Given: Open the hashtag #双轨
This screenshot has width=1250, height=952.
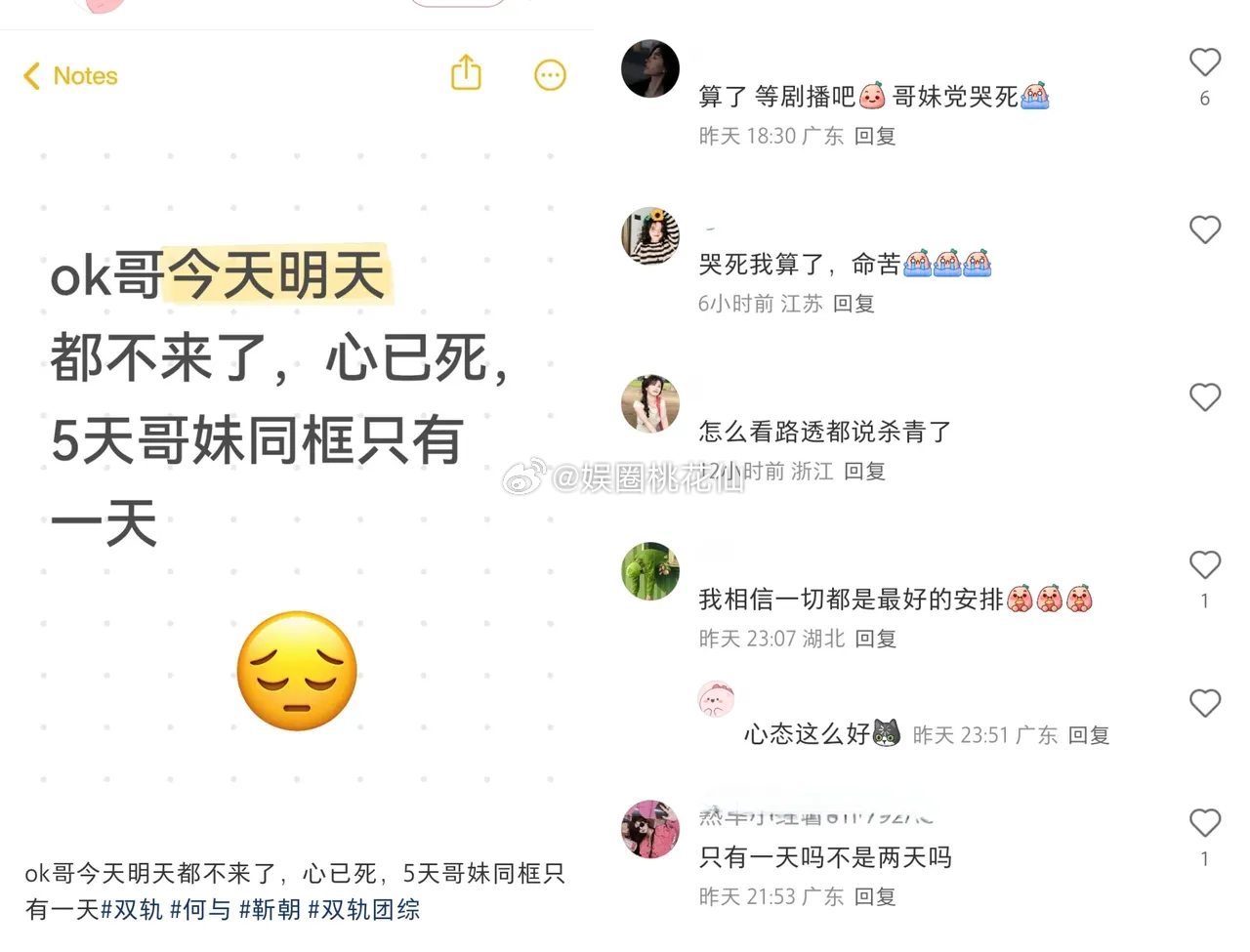Looking at the screenshot, I should (x=132, y=910).
